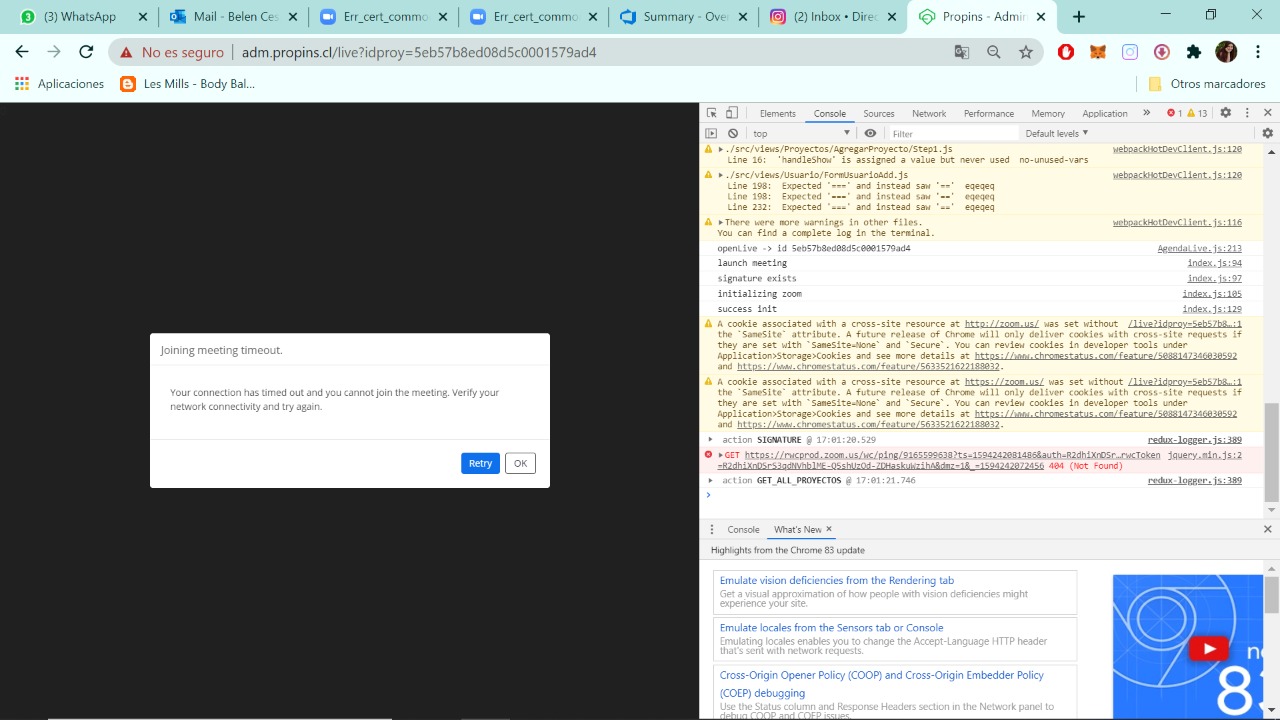The height and width of the screenshot is (720, 1280).
Task: Switch to the Memory tab
Action: tap(1048, 113)
